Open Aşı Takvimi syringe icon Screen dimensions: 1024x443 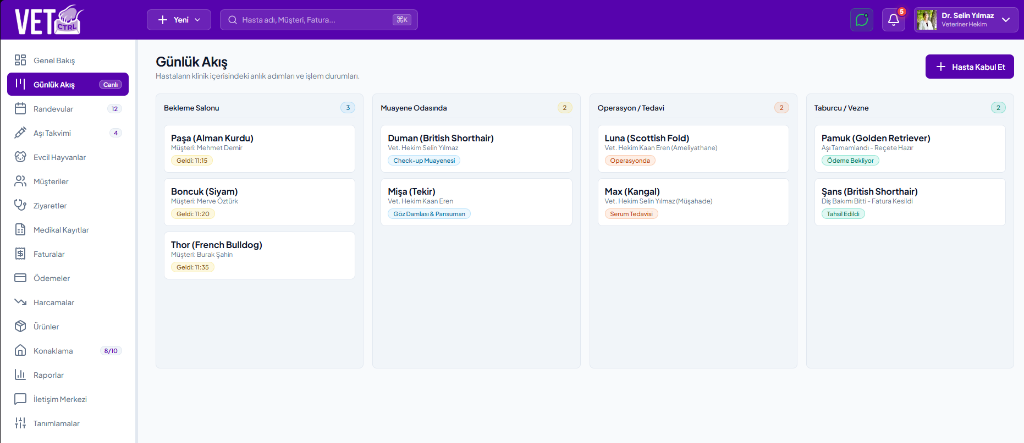tap(20, 133)
